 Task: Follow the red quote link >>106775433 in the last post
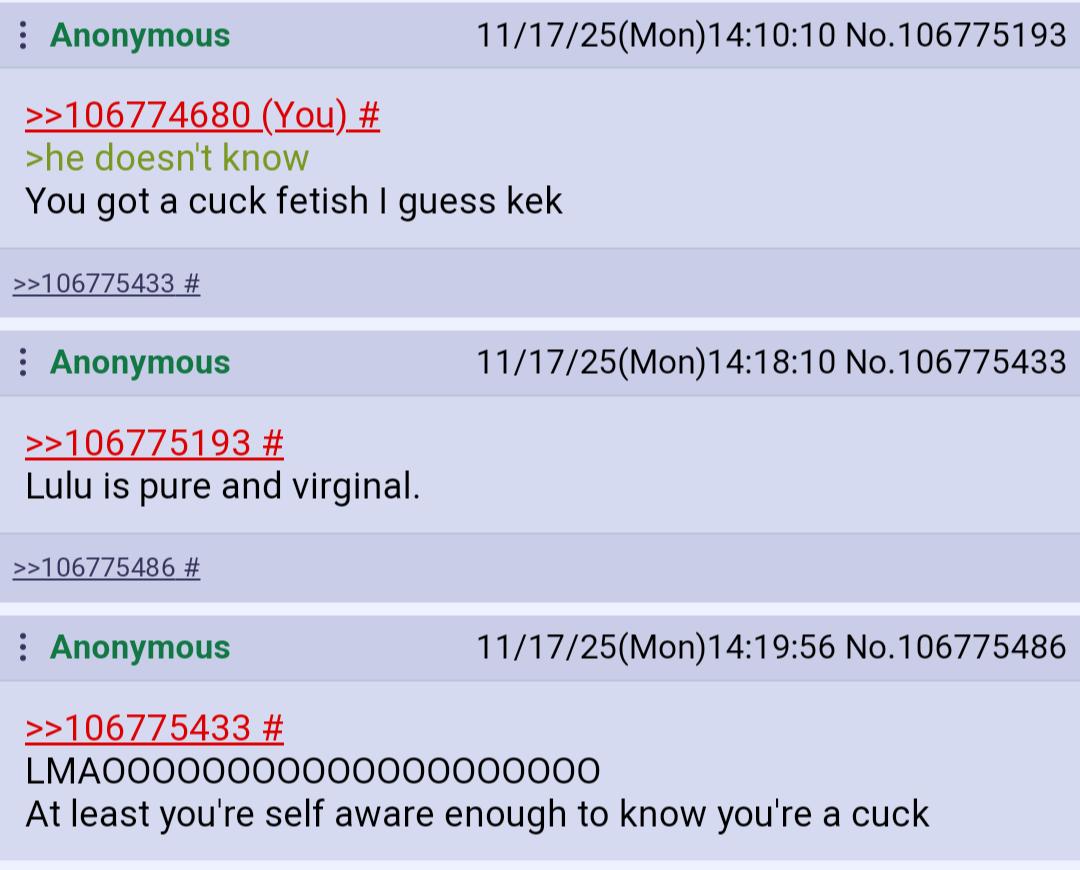pyautogui.click(x=138, y=728)
